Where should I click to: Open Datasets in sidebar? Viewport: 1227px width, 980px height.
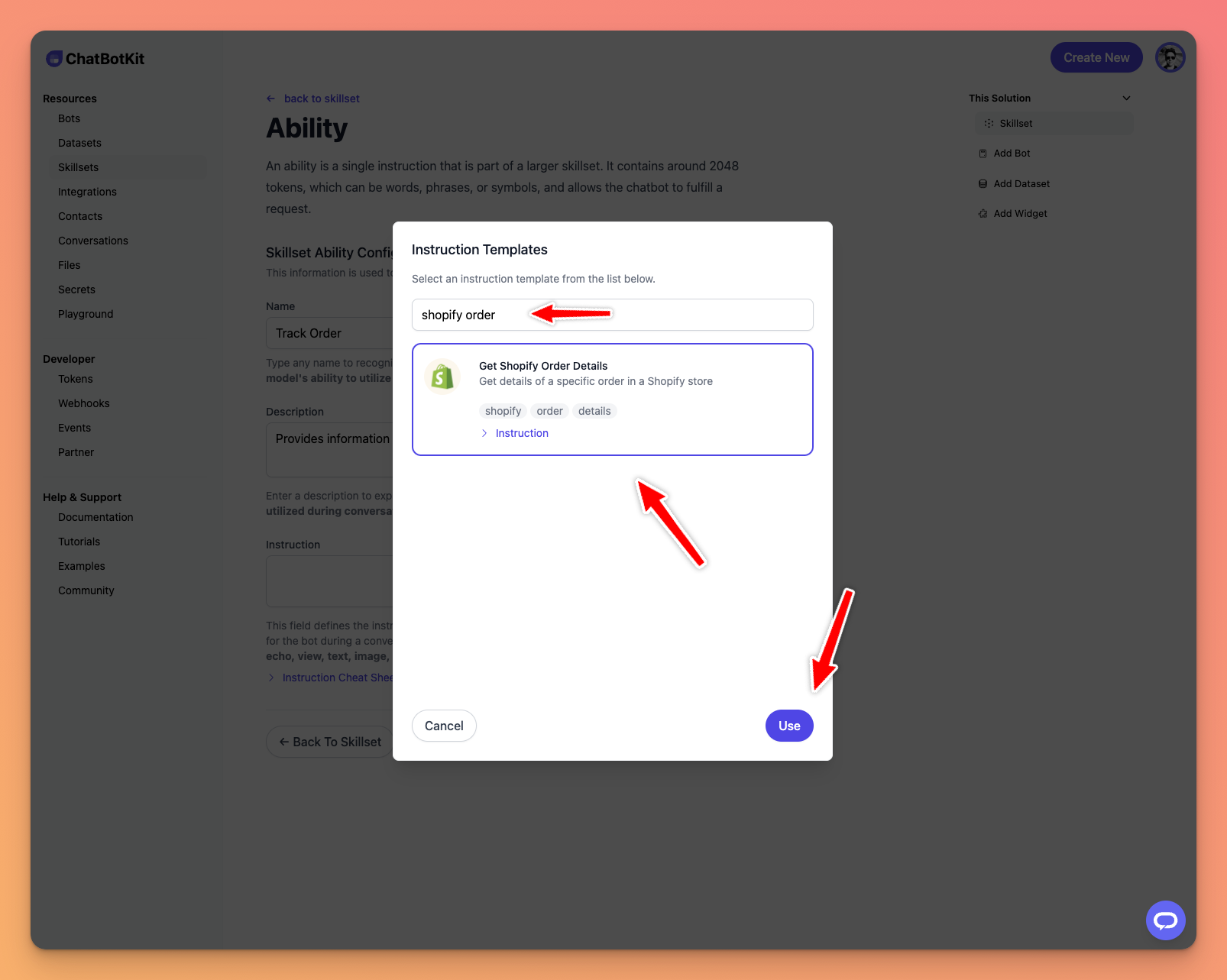[79, 143]
